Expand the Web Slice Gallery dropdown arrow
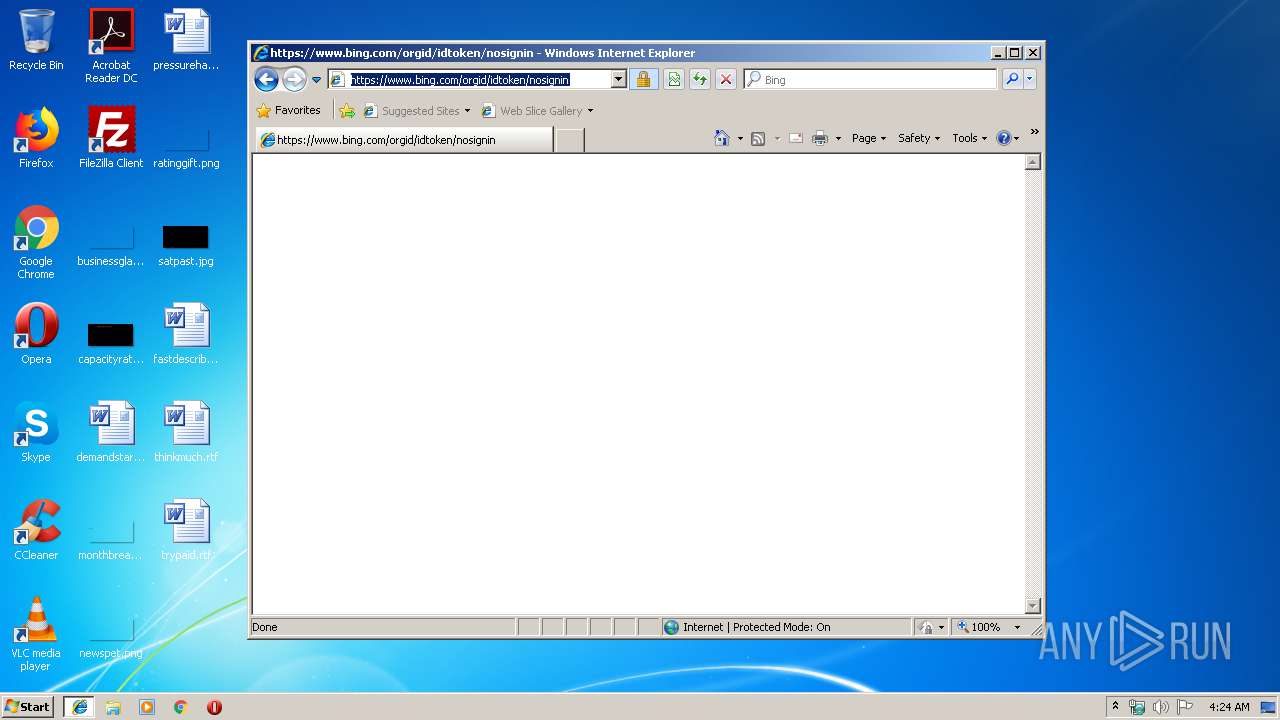The image size is (1280, 720). click(590, 111)
